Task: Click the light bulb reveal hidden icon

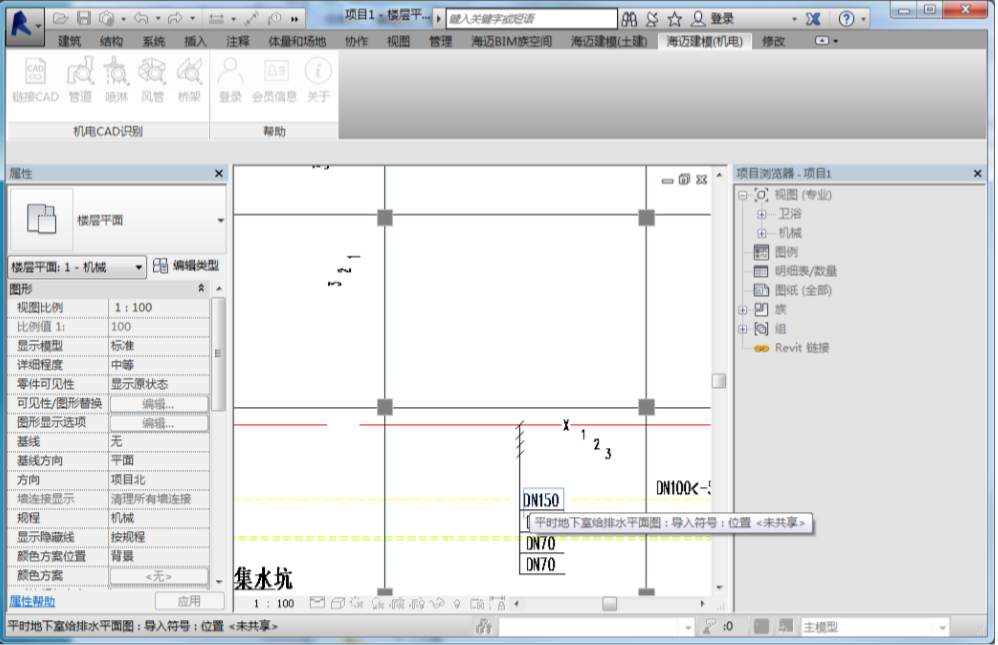Action: tap(457, 604)
